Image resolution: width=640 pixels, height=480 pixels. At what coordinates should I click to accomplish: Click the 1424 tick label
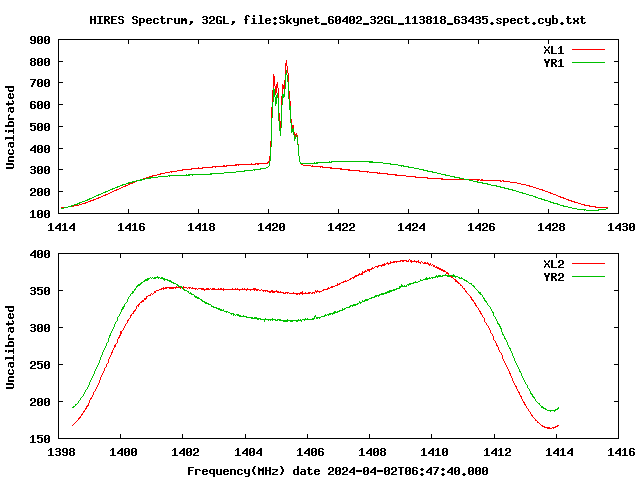click(411, 227)
